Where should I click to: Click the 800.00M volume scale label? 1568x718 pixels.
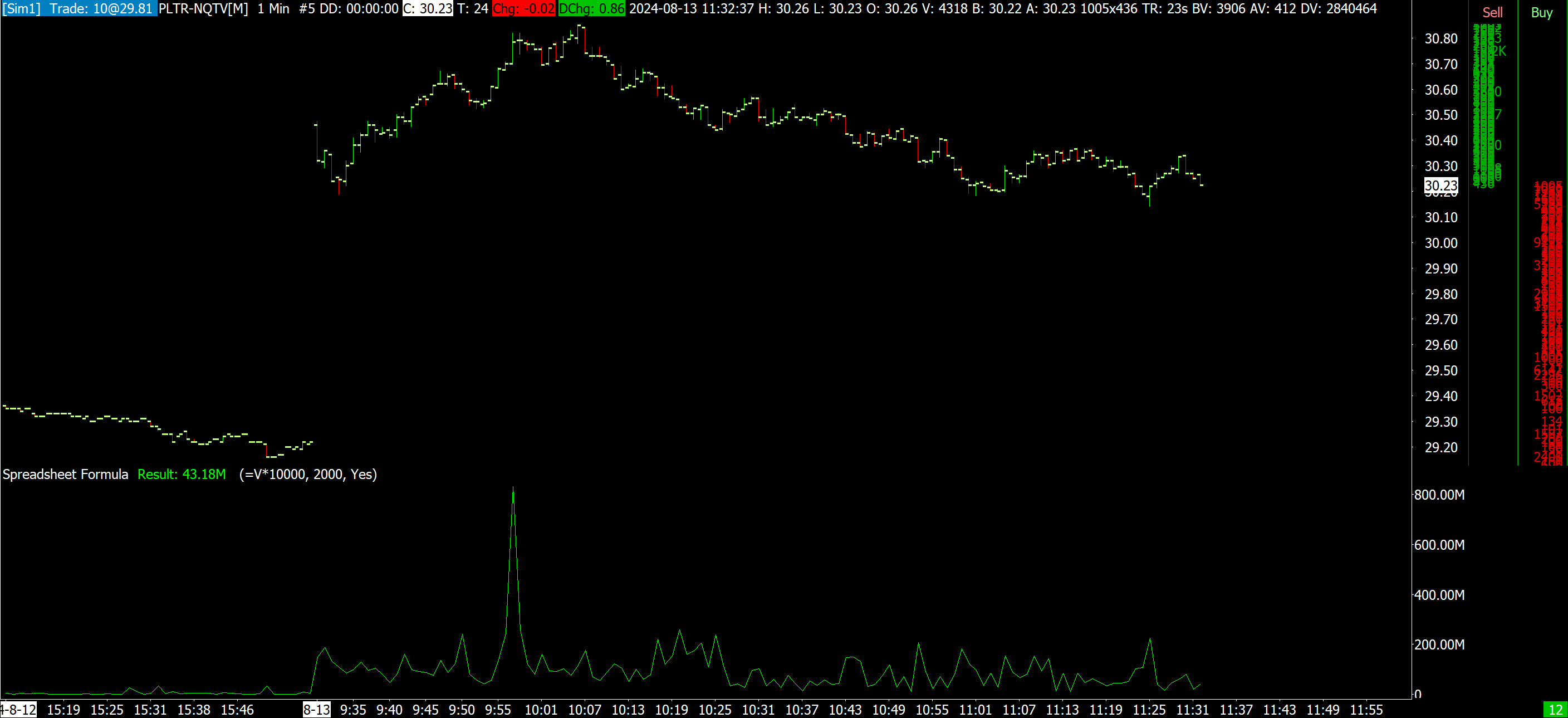point(1439,495)
